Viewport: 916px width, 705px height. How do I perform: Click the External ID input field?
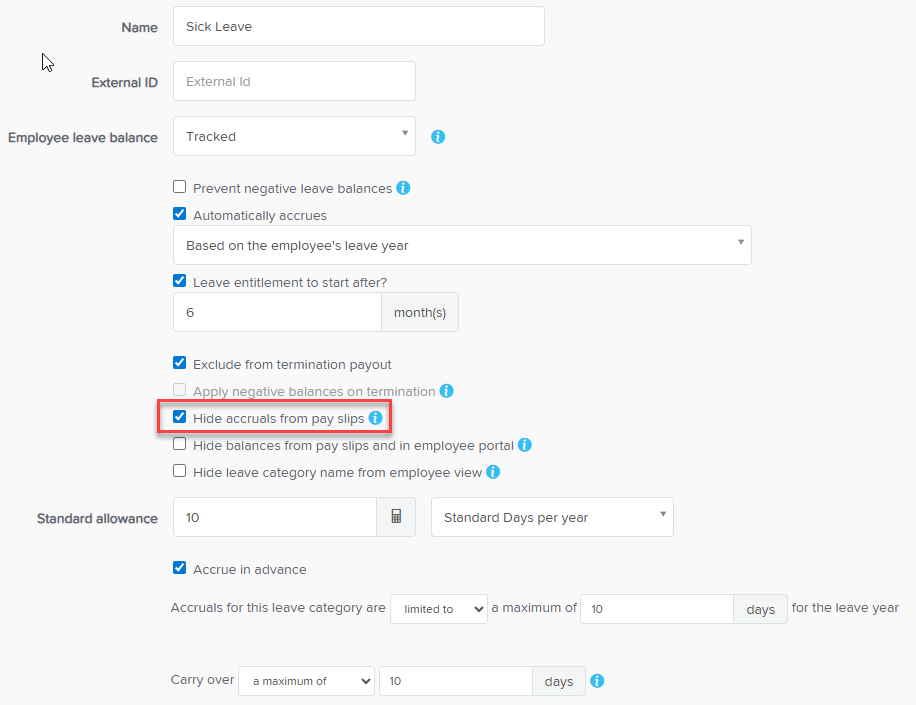[x=294, y=82]
